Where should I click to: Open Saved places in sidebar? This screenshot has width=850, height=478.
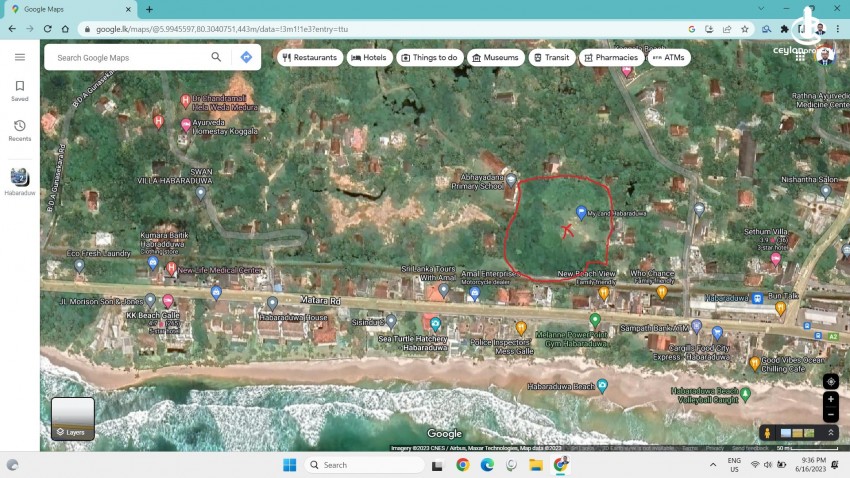[19, 91]
